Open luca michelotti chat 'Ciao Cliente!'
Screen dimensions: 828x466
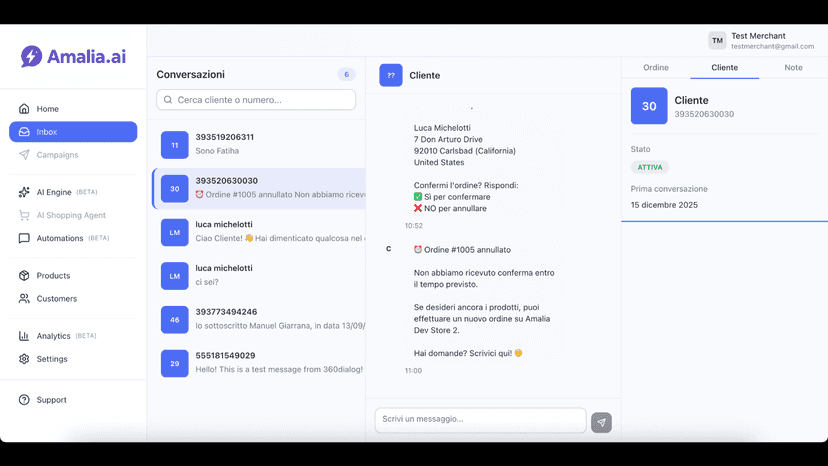(259, 232)
